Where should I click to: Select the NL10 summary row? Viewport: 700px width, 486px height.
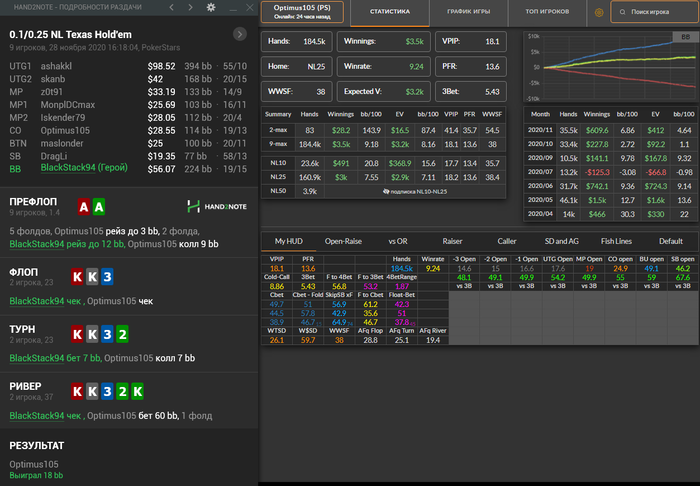tap(383, 163)
